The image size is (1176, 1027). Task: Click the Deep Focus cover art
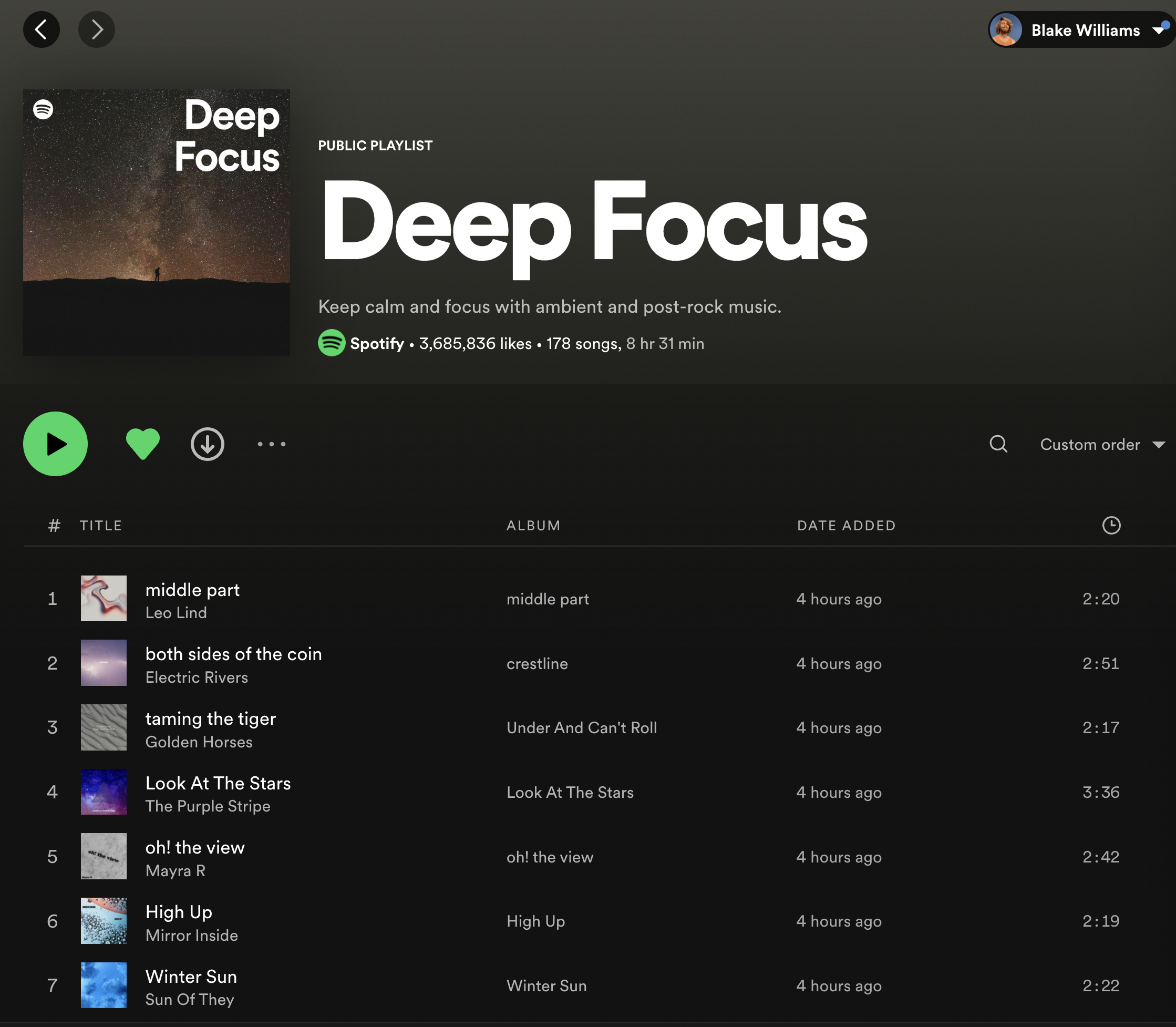pyautogui.click(x=157, y=222)
